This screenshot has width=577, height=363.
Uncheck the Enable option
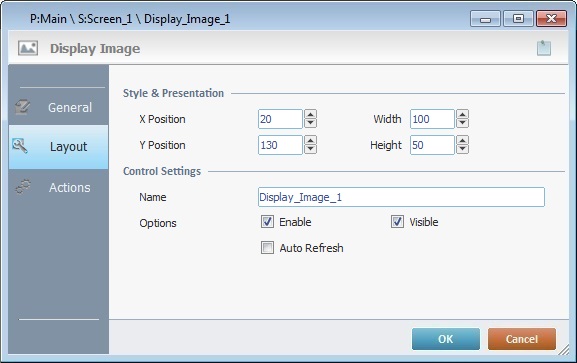click(x=267, y=222)
